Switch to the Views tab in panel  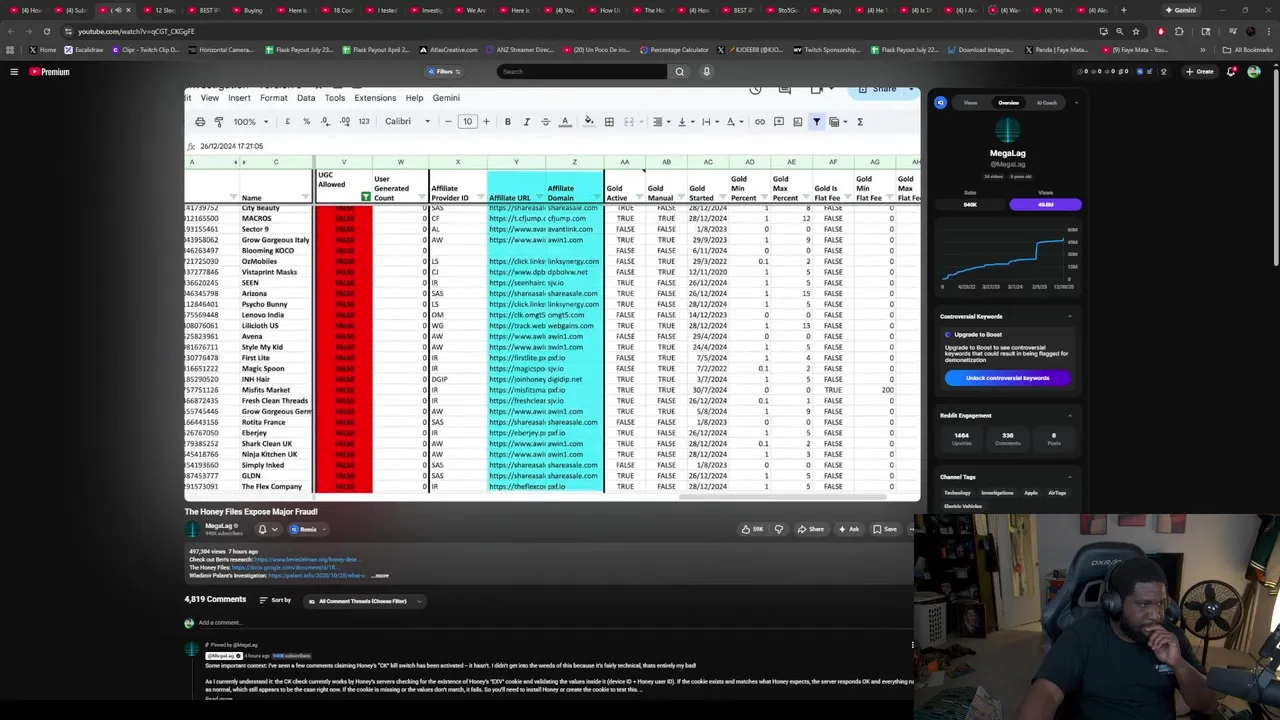click(x=970, y=103)
